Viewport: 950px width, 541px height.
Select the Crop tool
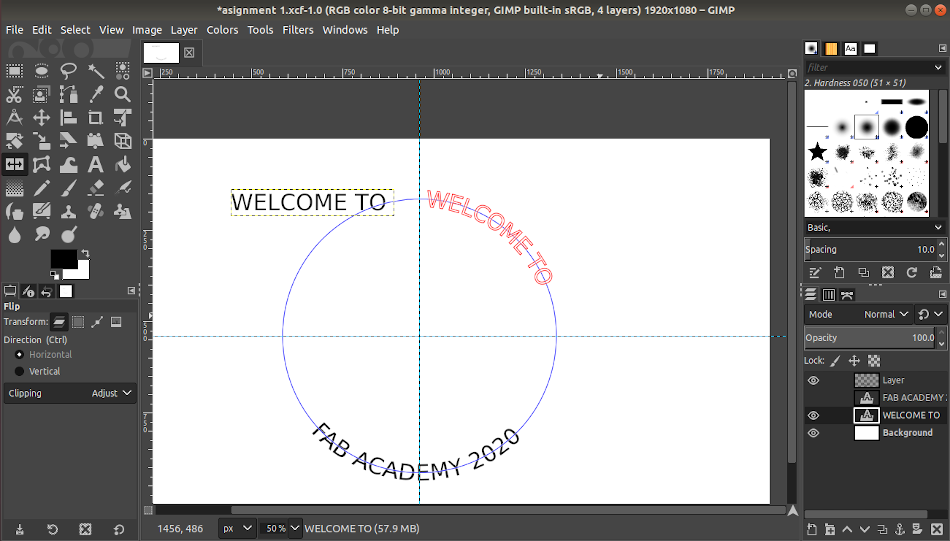click(x=96, y=118)
